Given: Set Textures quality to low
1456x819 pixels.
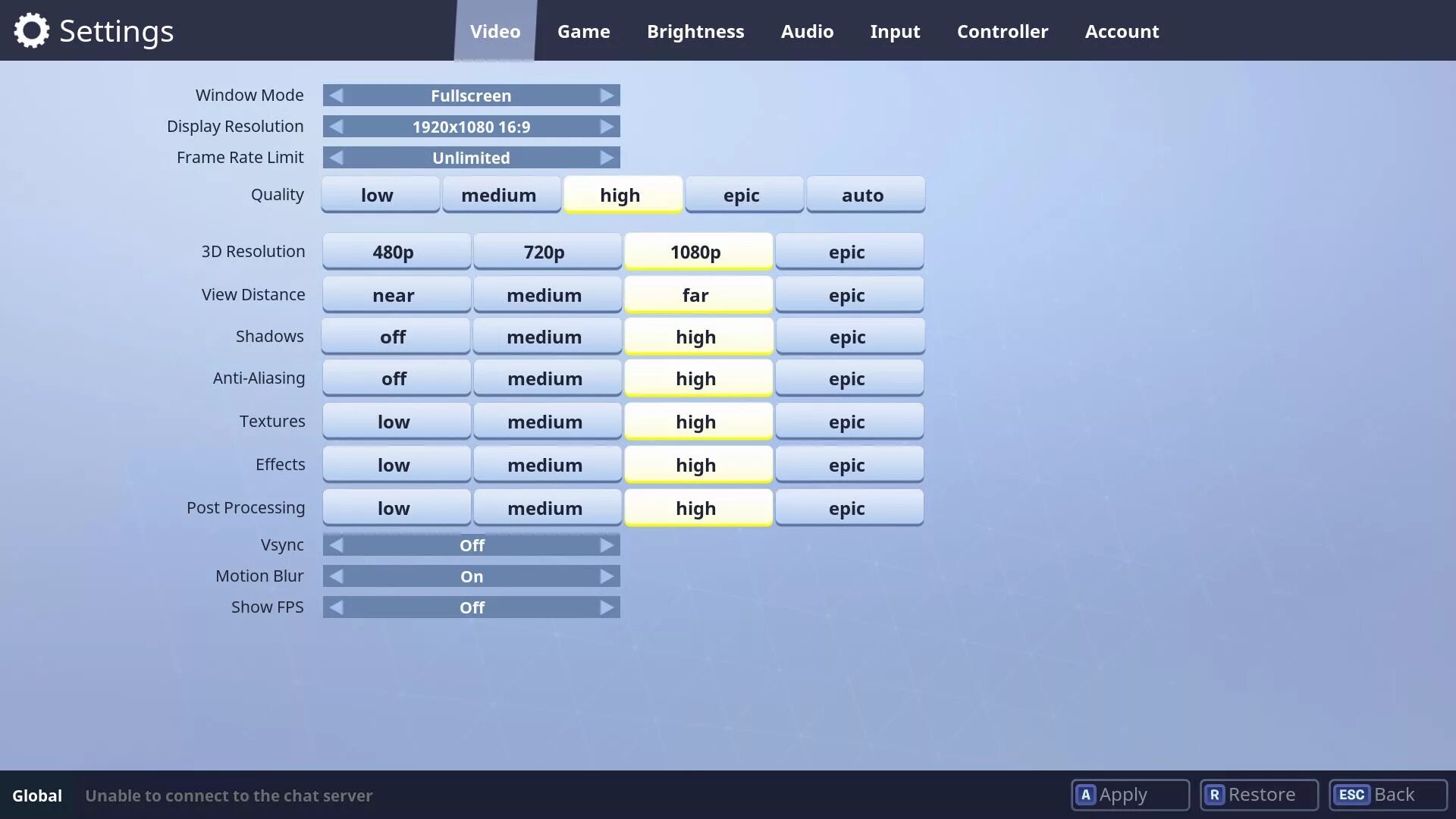Looking at the screenshot, I should tap(392, 421).
